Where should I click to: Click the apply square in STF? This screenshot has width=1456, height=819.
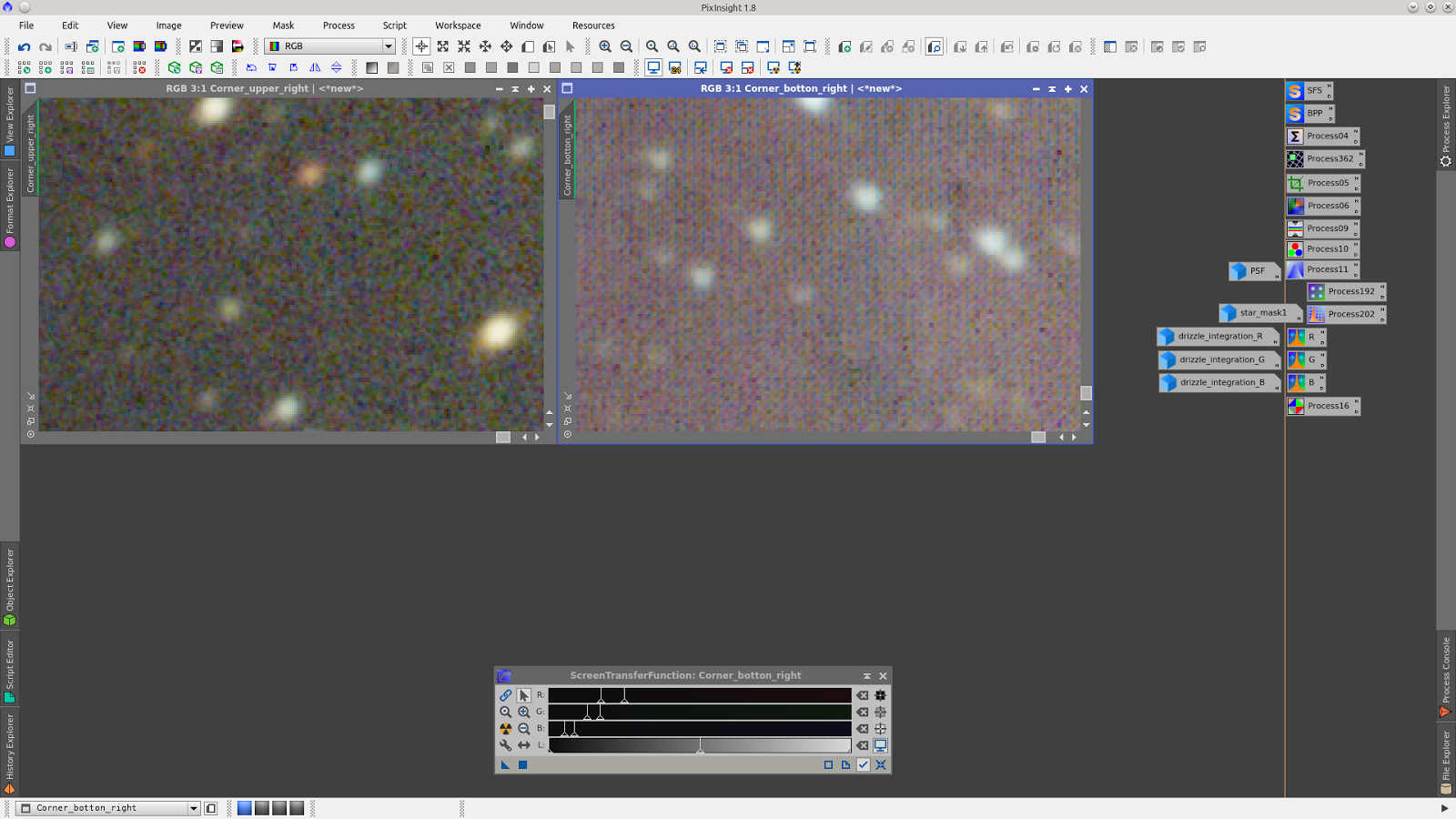pos(523,765)
